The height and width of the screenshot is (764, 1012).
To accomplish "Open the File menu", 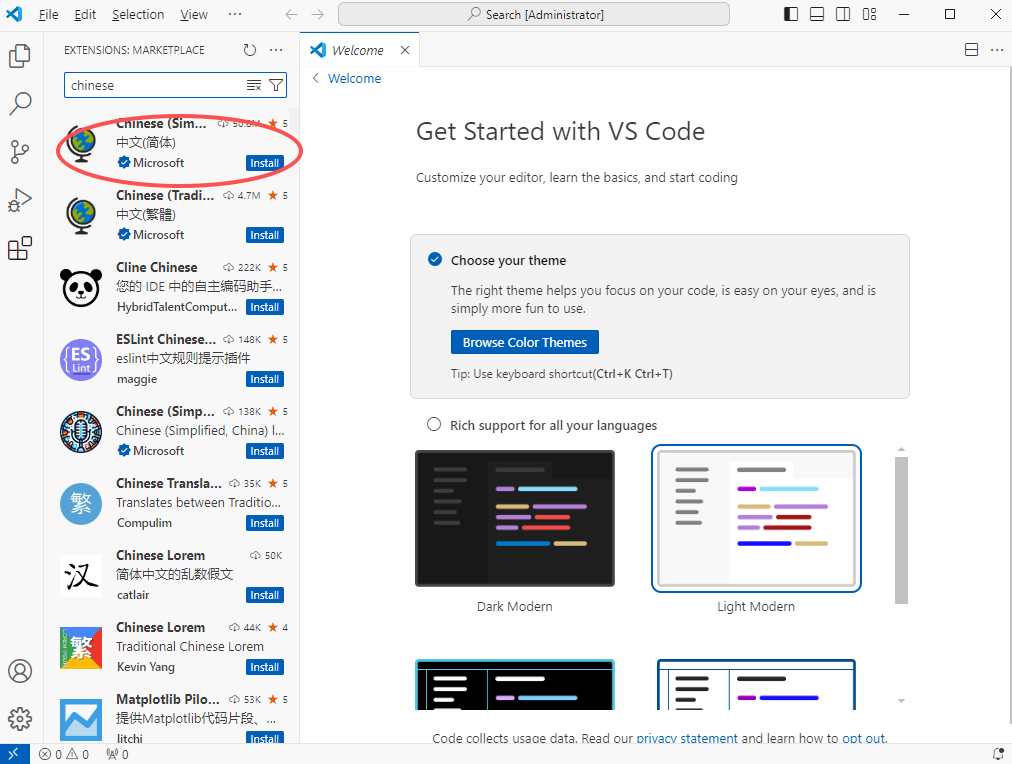I will [x=48, y=14].
